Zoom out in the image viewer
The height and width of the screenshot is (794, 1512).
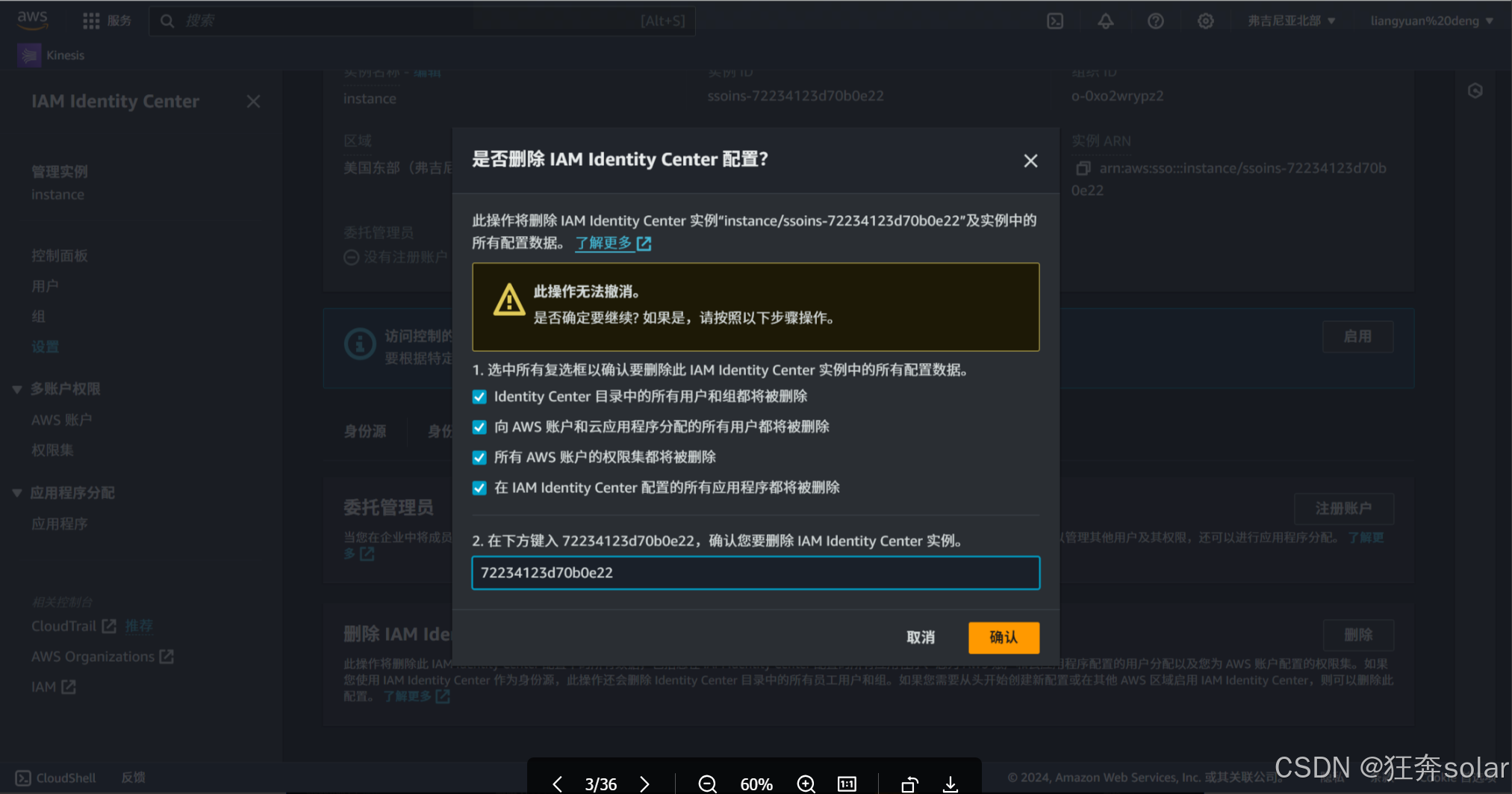(707, 784)
